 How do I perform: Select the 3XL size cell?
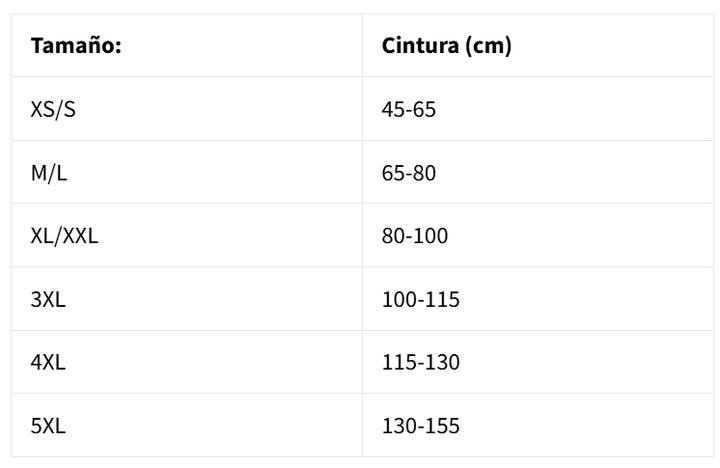[x=48, y=299]
